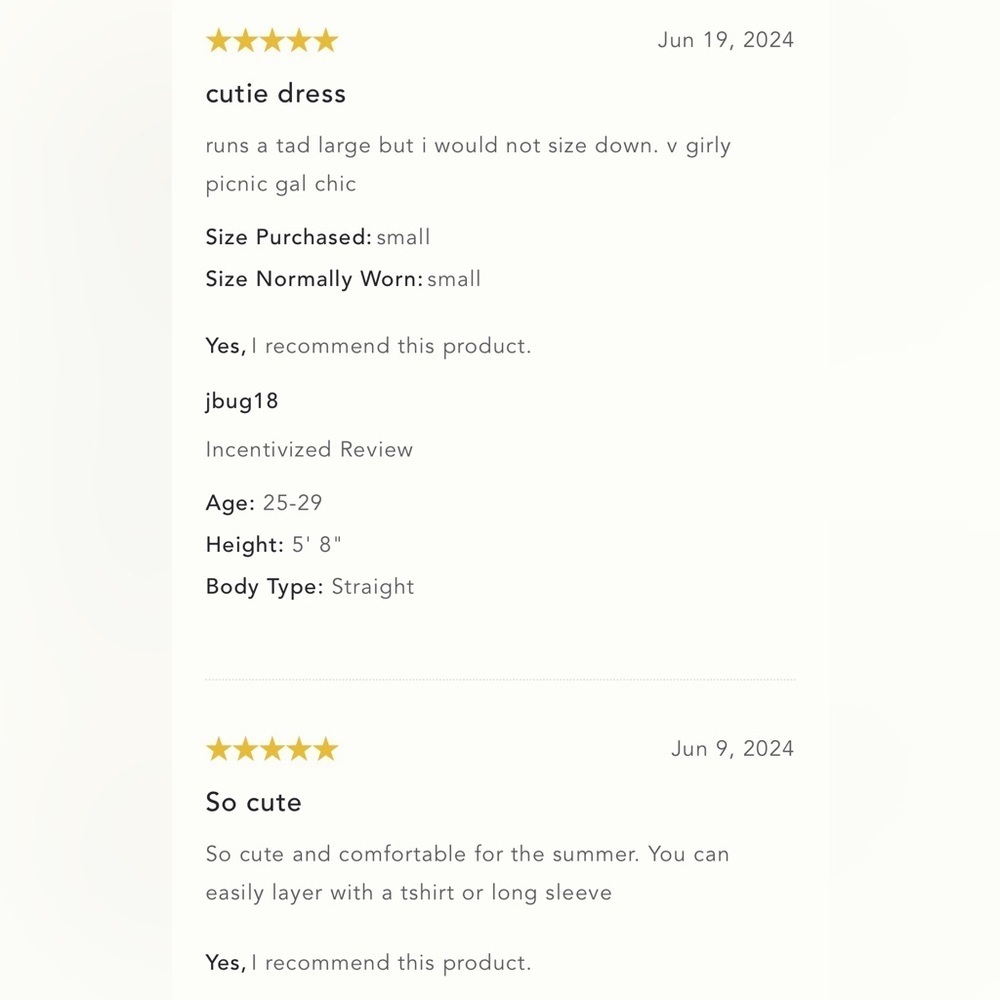Click the 'cutie dress' review title
This screenshot has width=1000, height=1000.
coord(276,94)
